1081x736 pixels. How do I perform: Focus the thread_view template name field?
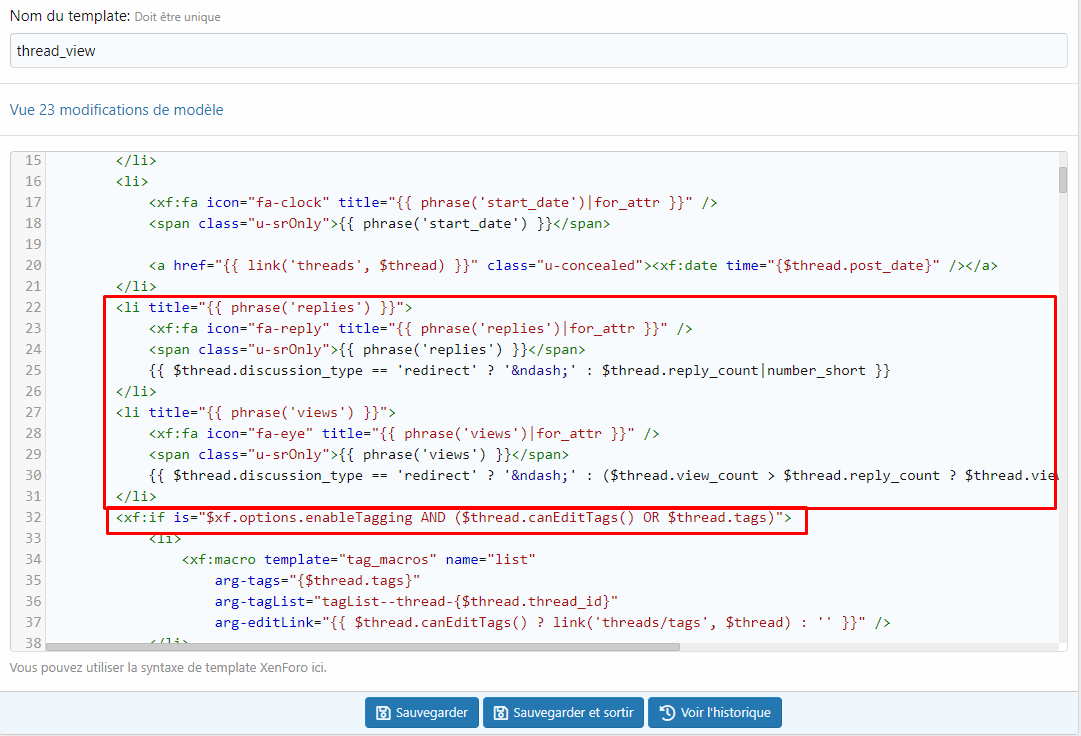(x=538, y=51)
